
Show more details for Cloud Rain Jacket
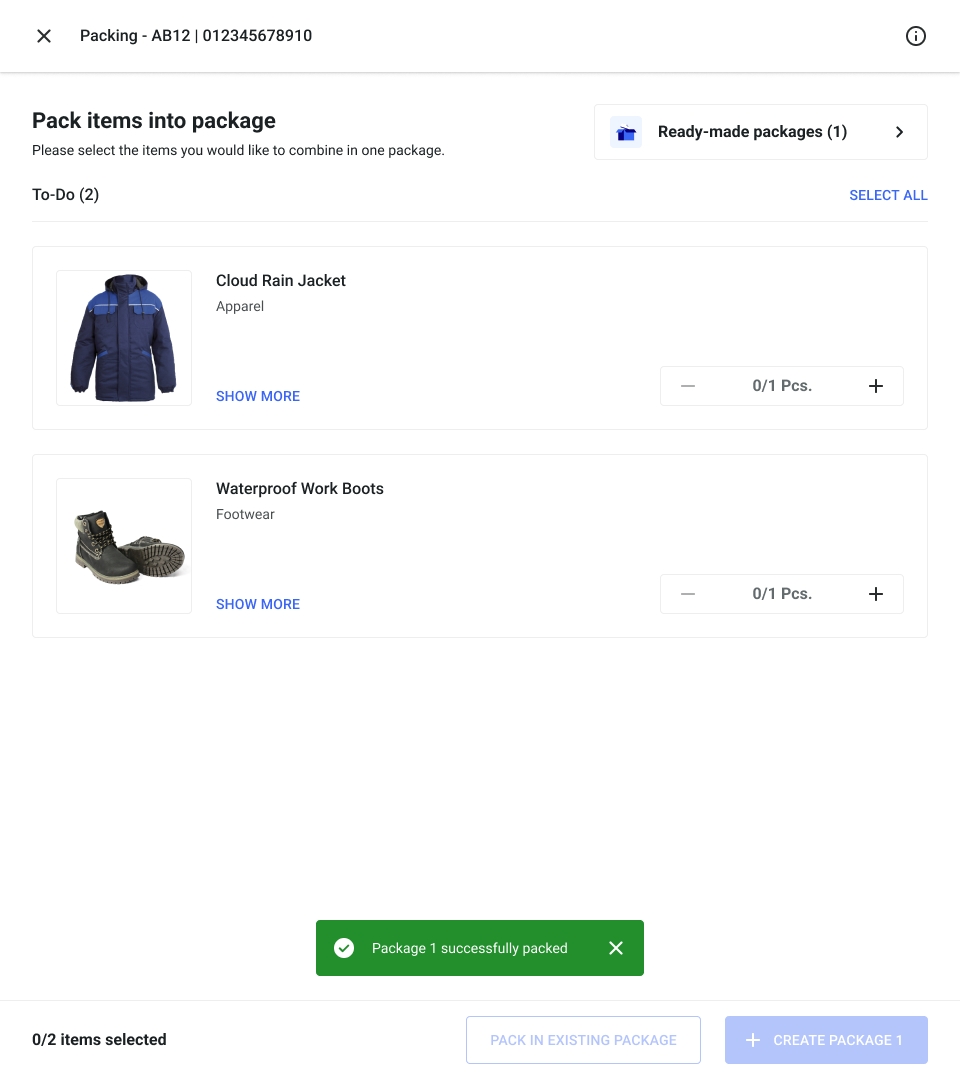coord(258,396)
